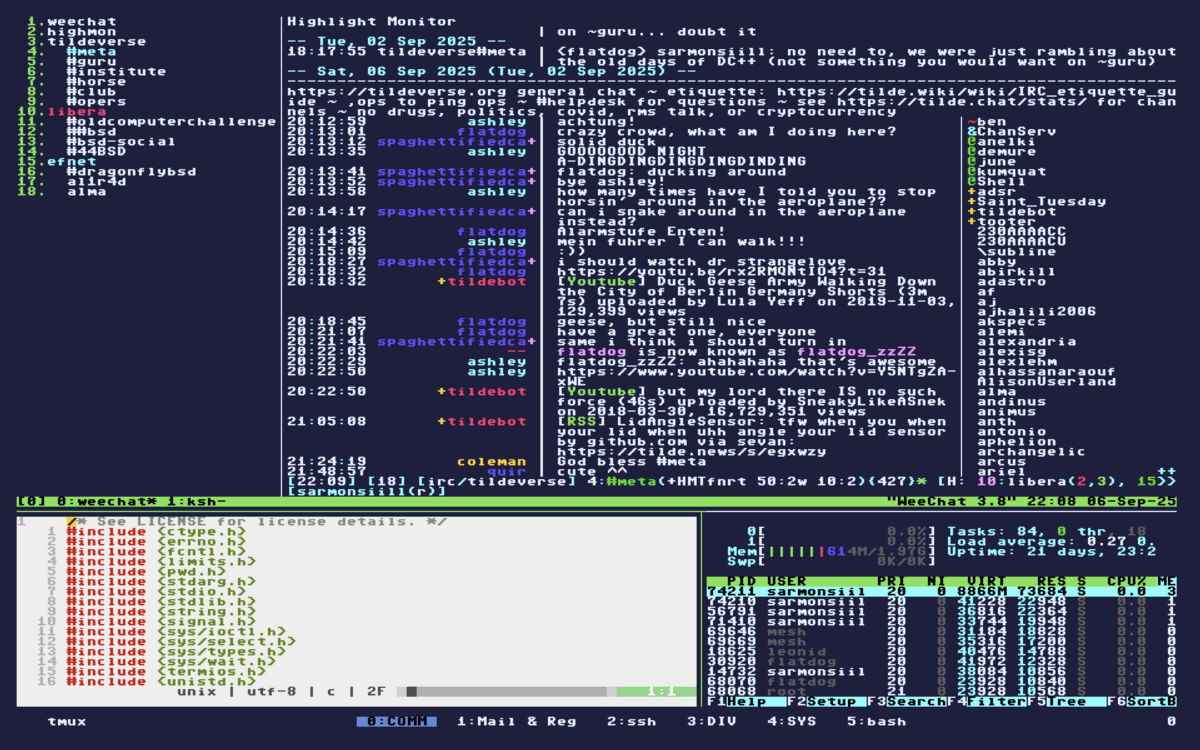
Task: Sort htop by the USER column header
Action: [786, 581]
